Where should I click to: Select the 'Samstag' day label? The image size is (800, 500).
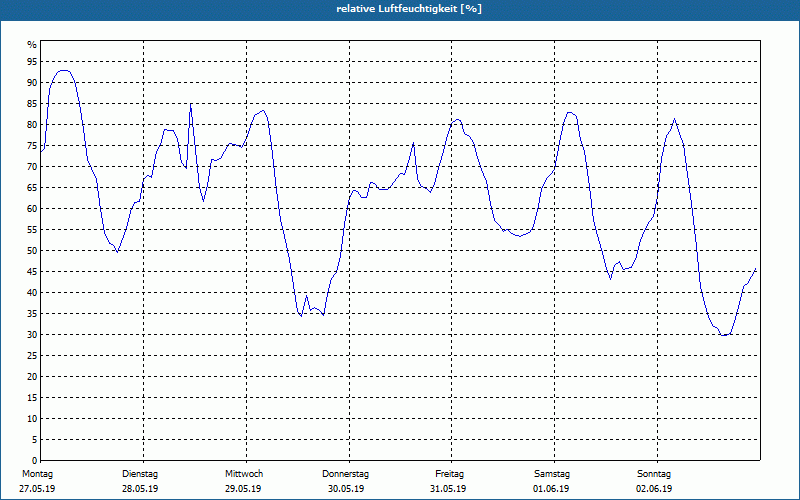point(552,474)
